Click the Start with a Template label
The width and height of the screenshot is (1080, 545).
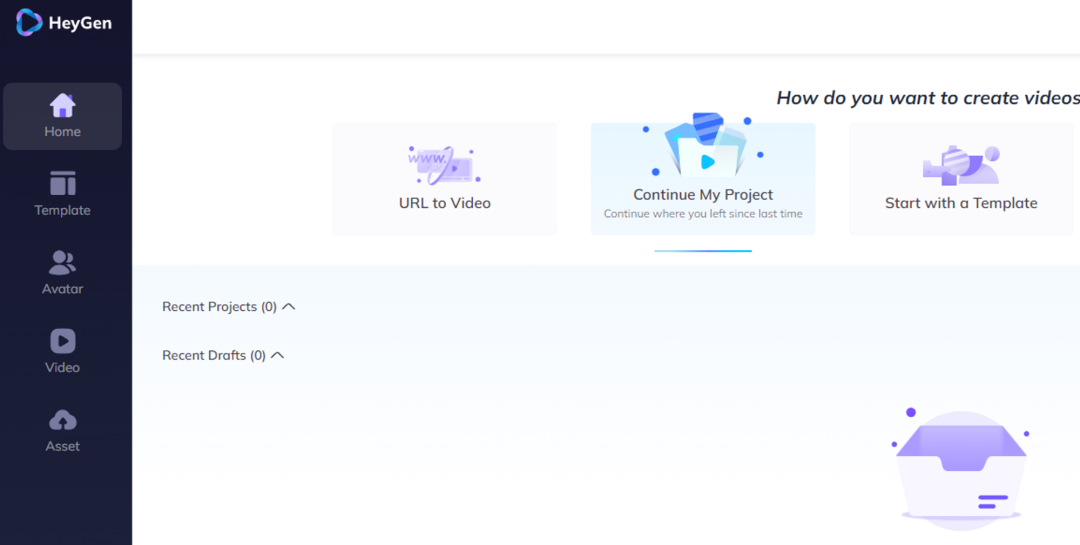click(x=961, y=203)
